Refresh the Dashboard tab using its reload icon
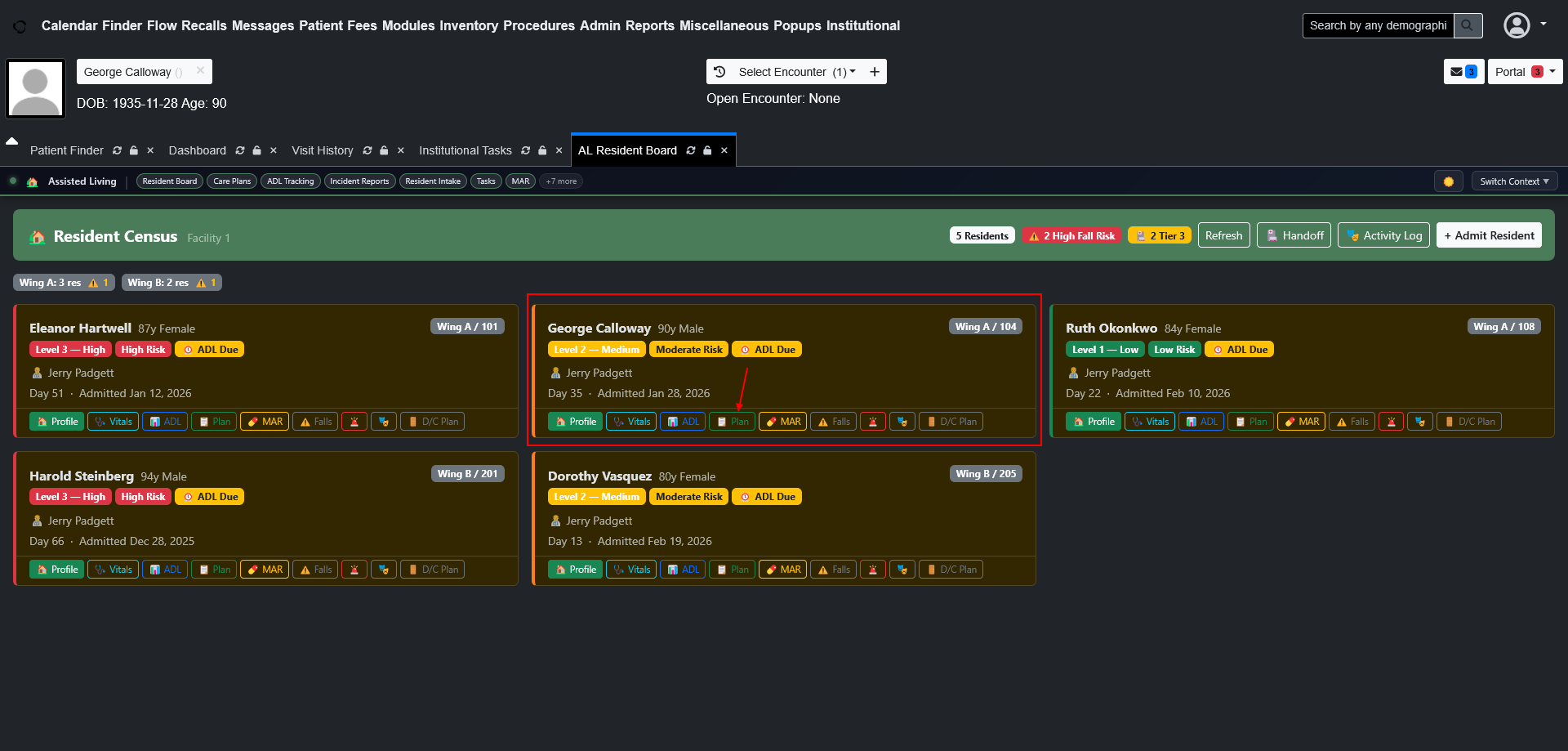Screen dimensions: 1568x751 click(x=240, y=150)
